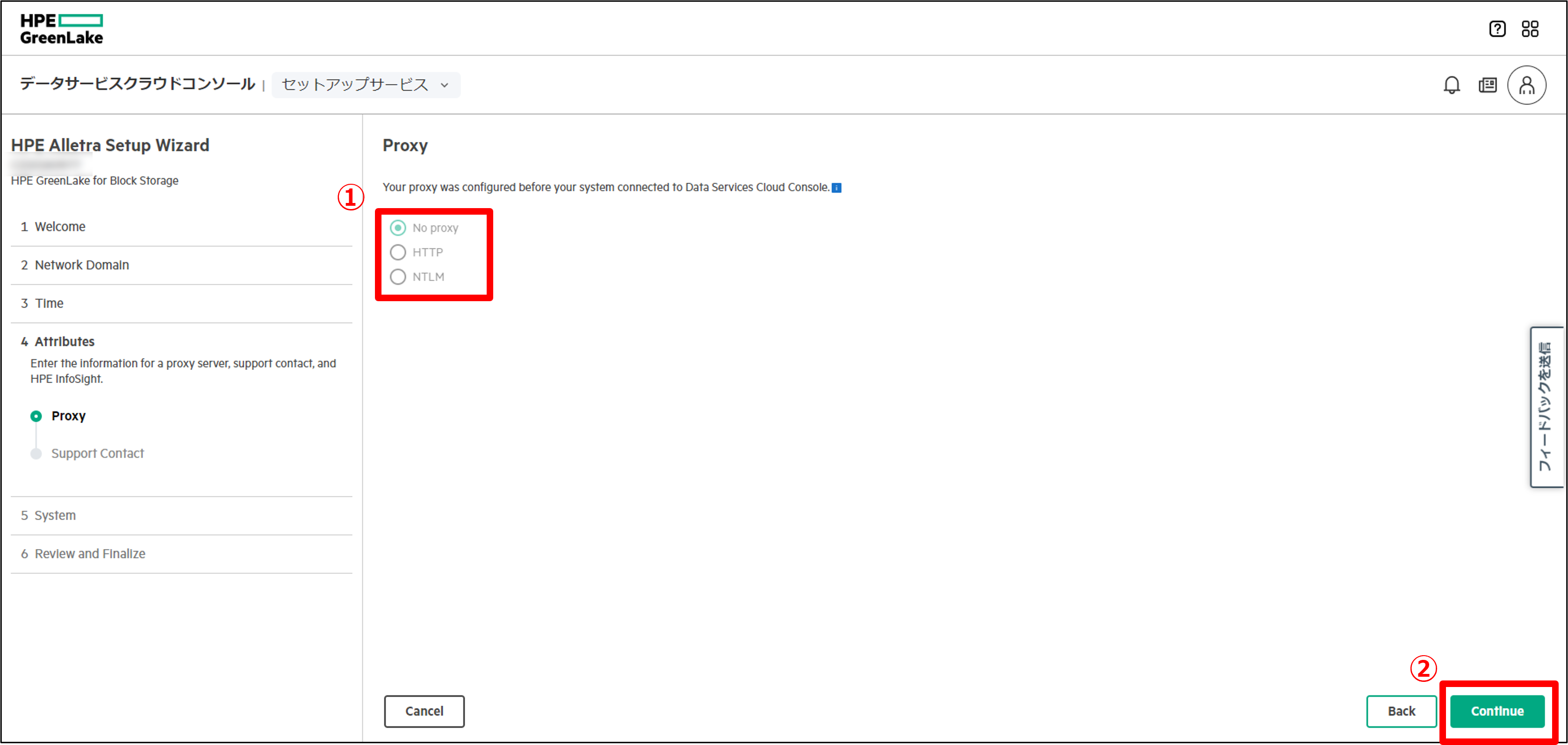Expand the セットアップサービス dropdown

click(366, 85)
